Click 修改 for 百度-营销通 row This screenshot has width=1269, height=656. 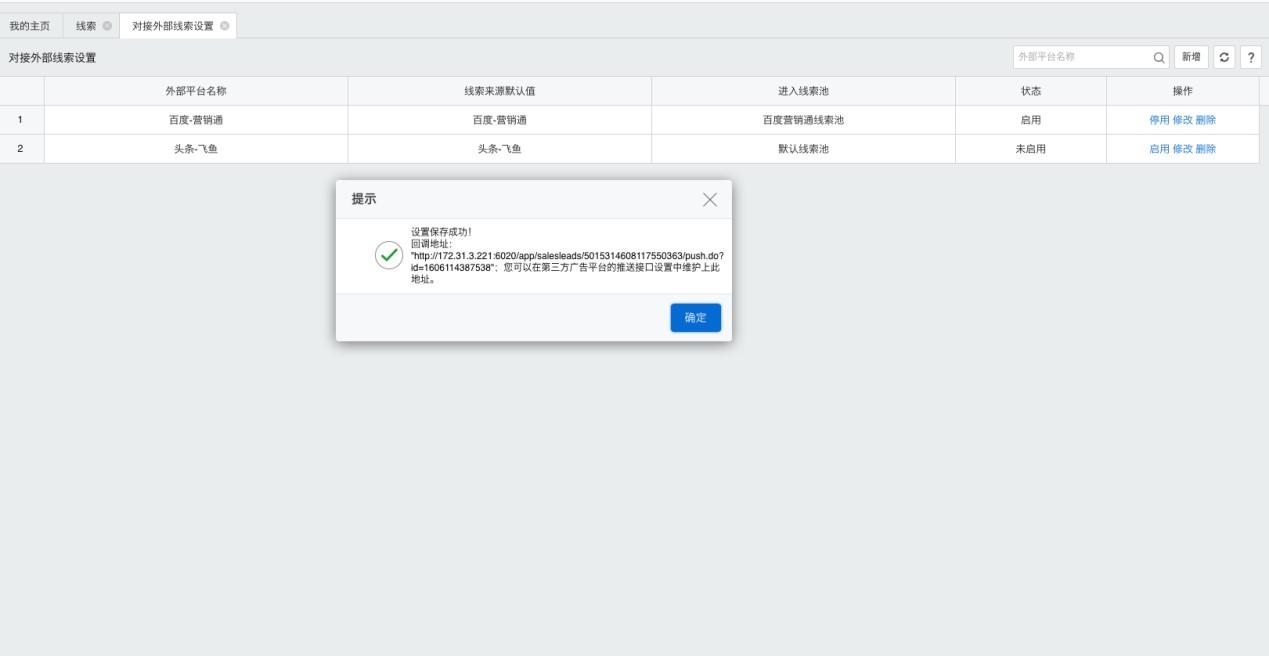tap(1182, 120)
